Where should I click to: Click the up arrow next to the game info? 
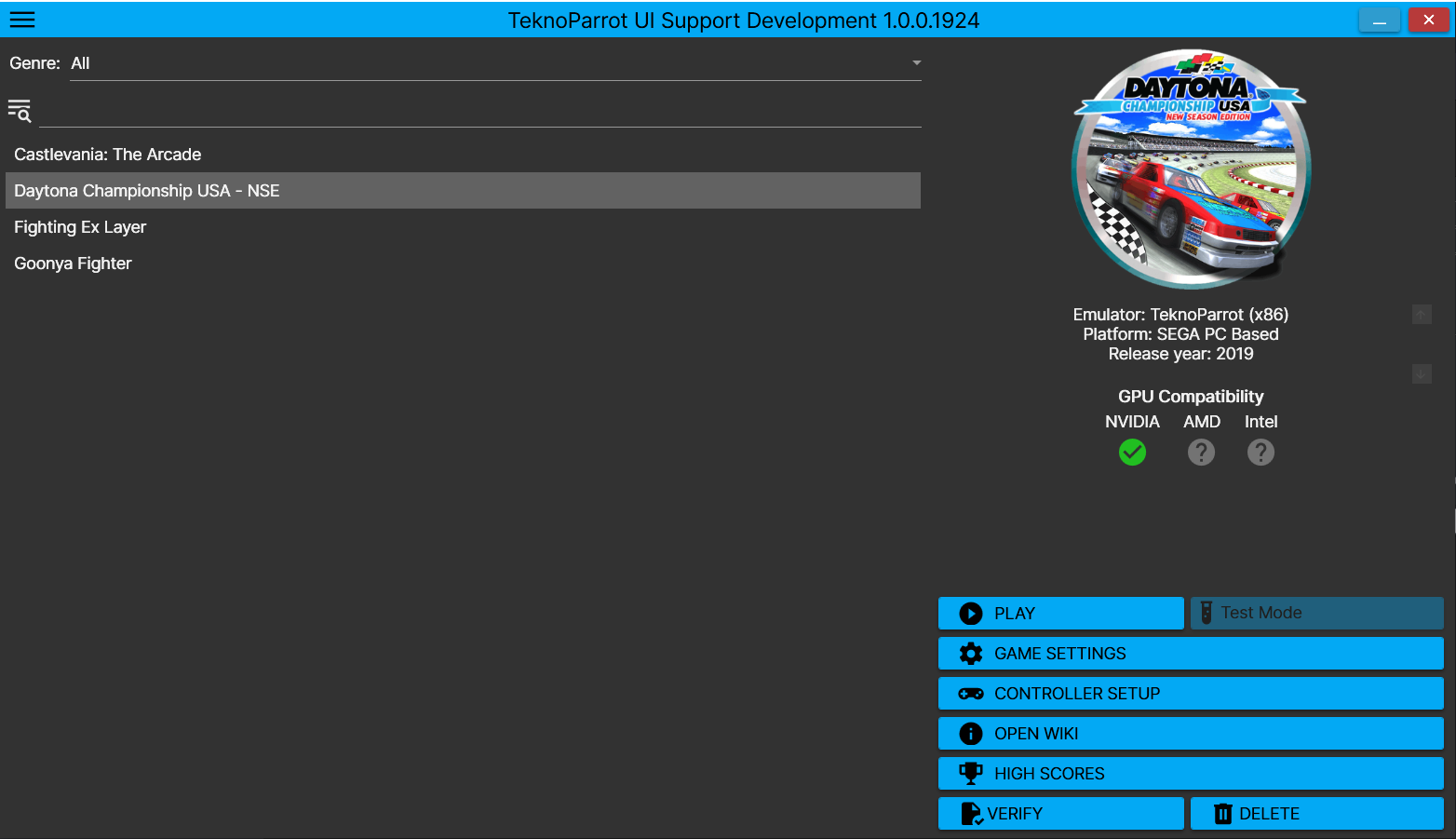[1422, 314]
